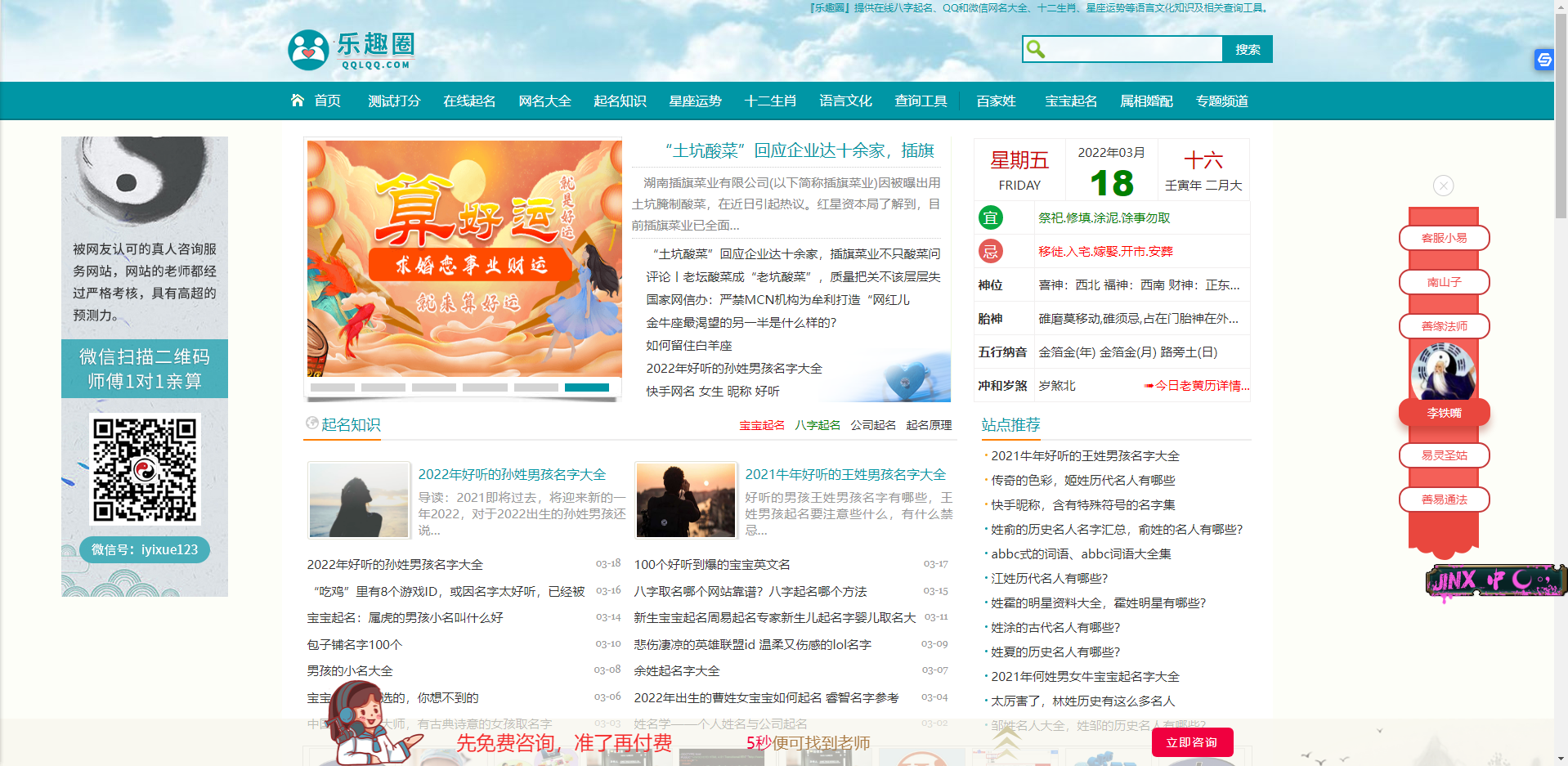1568x766 pixels.
Task: Close the floating advisor panel
Action: point(1444,186)
